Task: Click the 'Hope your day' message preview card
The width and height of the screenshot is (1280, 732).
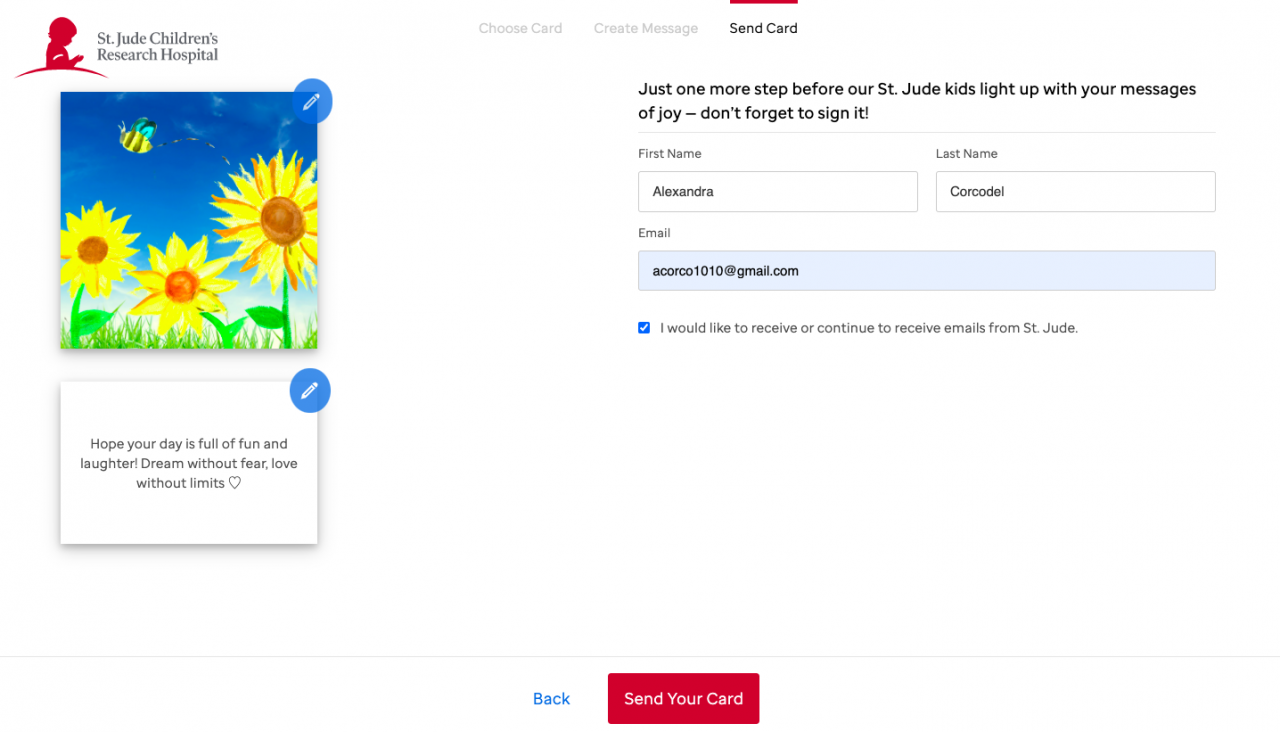Action: (188, 463)
